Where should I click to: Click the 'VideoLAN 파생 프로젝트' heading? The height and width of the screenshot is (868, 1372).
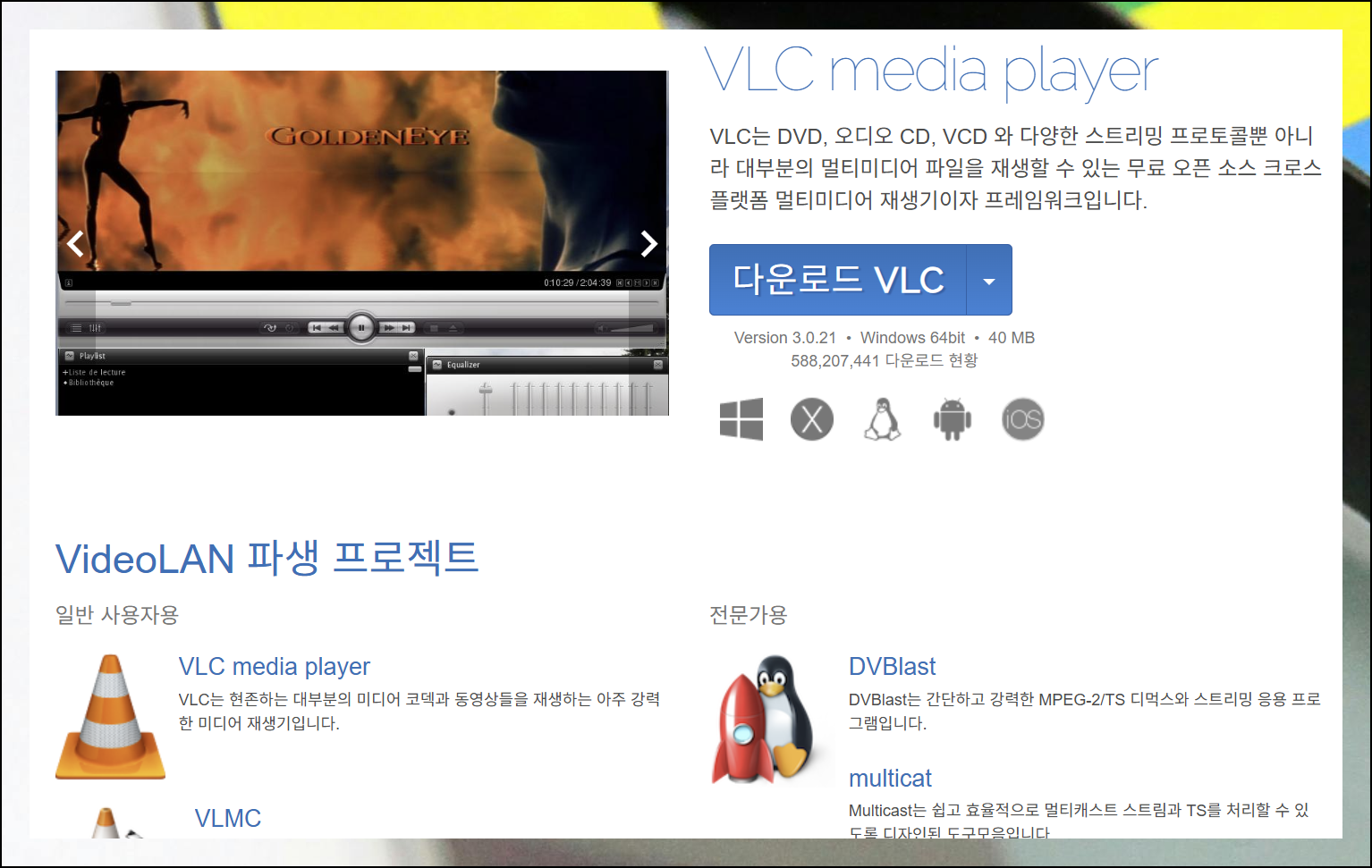click(267, 559)
